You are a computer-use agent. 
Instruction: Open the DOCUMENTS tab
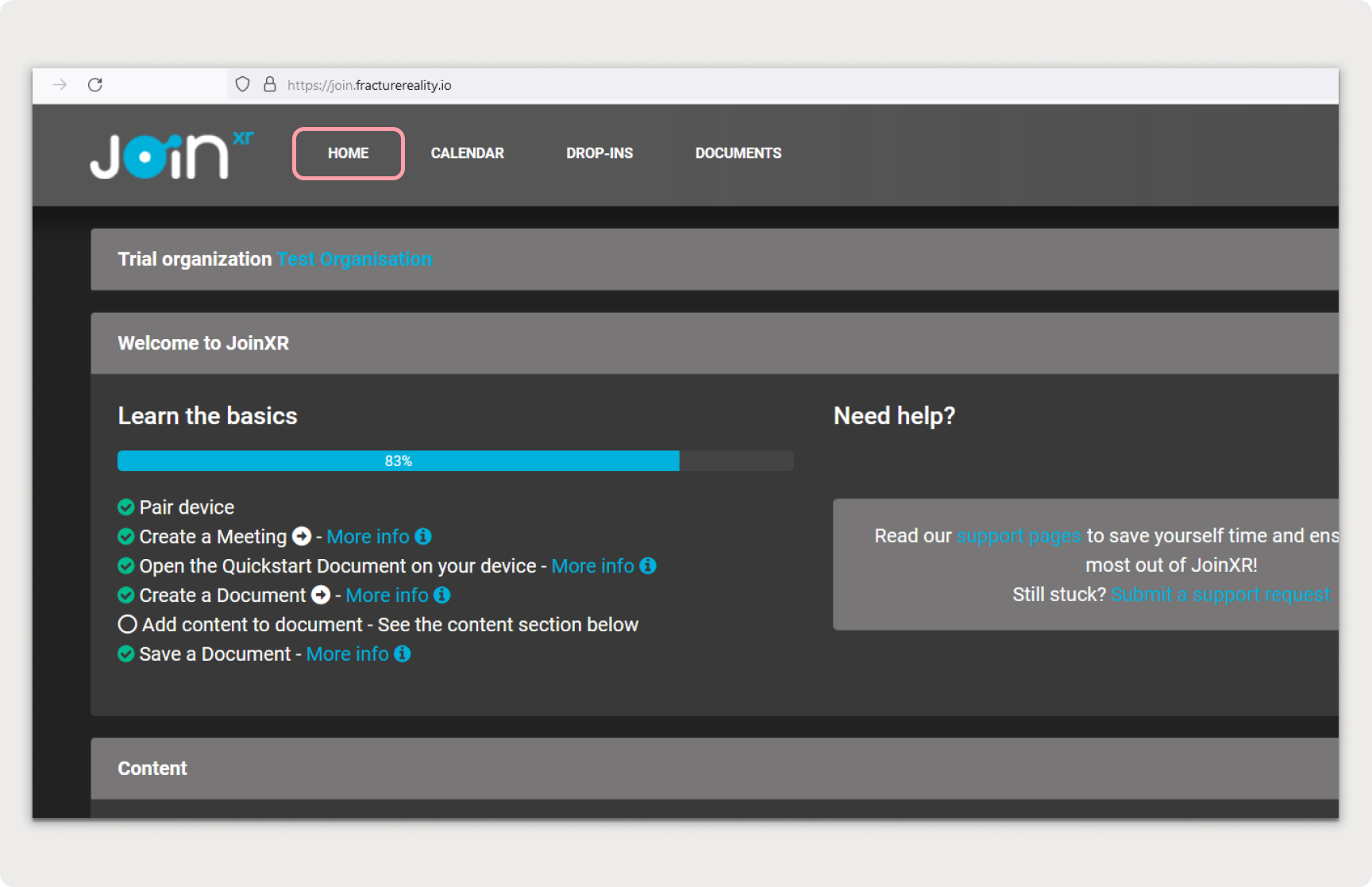coord(738,153)
